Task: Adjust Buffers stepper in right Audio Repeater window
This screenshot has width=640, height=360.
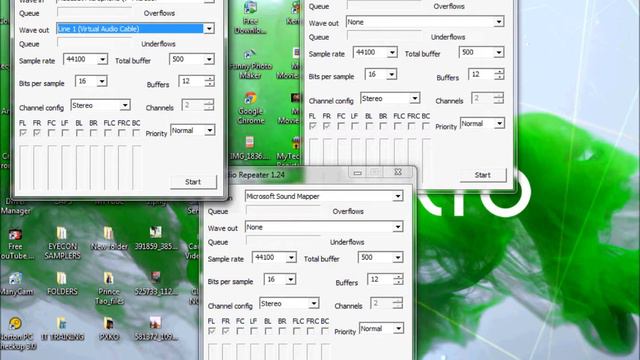Action: [499, 74]
